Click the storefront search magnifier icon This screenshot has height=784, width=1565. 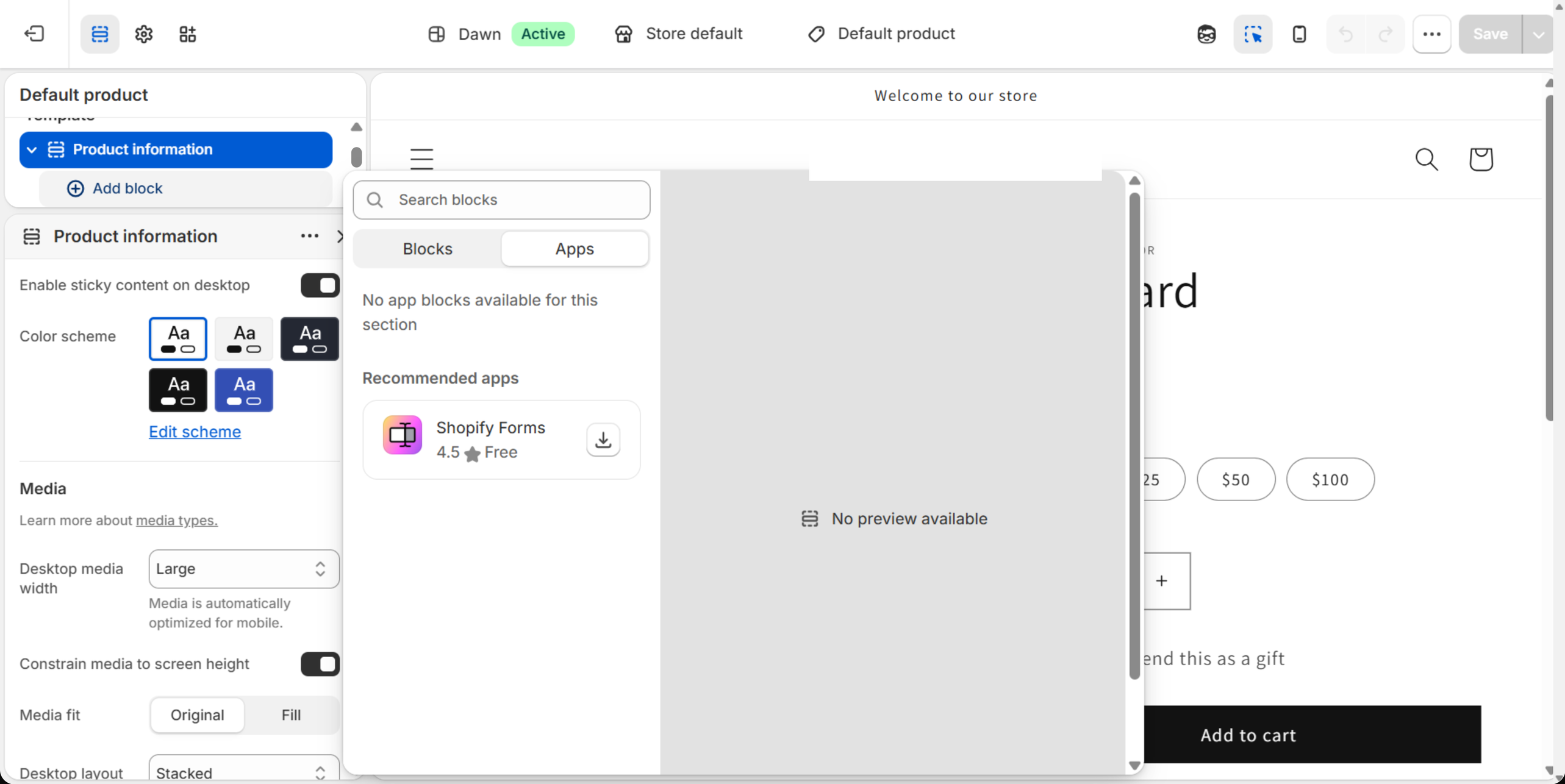pyautogui.click(x=1427, y=159)
